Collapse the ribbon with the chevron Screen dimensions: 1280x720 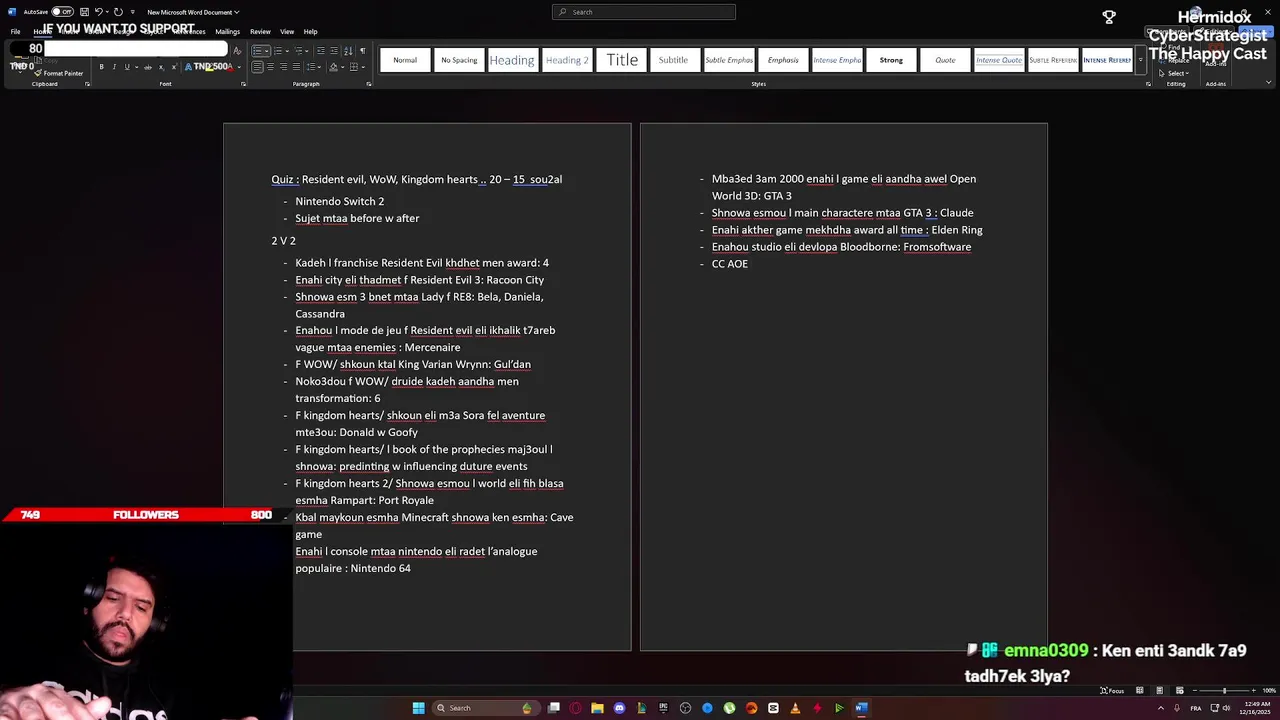click(x=1269, y=83)
